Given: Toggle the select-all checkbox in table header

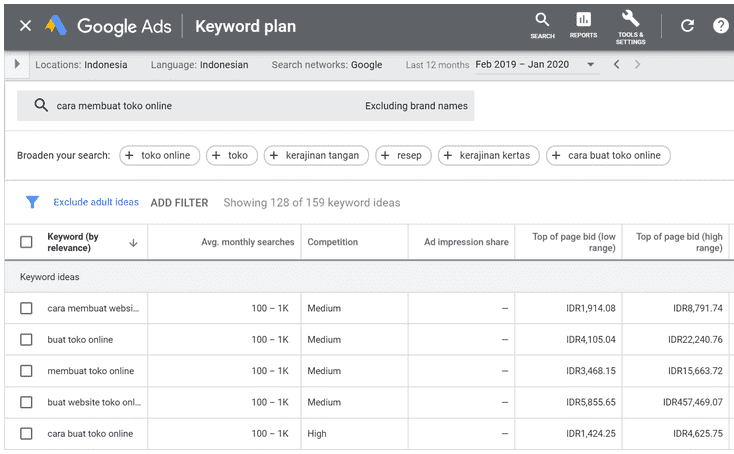Looking at the screenshot, I should point(26,242).
